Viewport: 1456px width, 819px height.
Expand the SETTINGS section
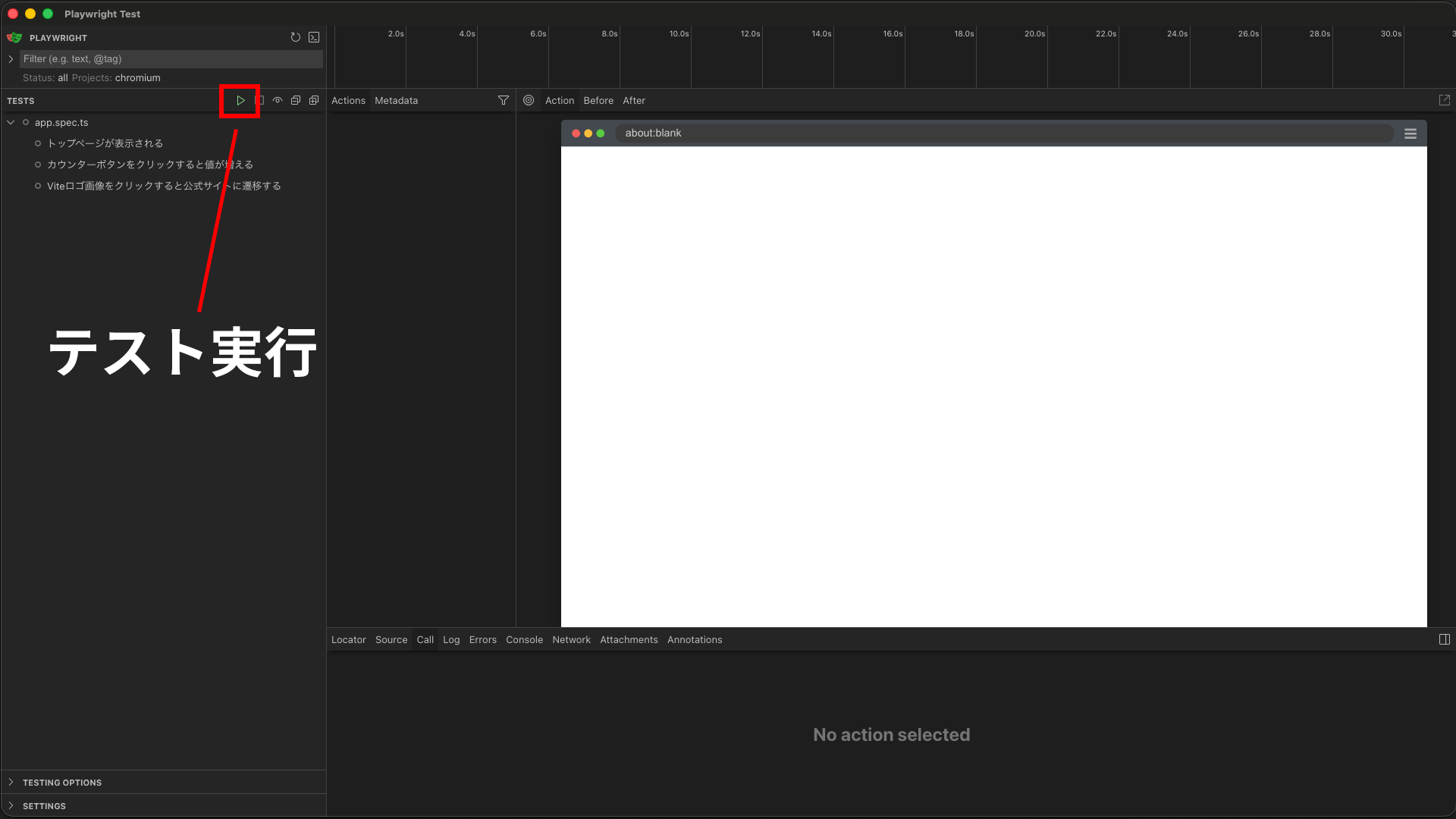click(x=44, y=805)
